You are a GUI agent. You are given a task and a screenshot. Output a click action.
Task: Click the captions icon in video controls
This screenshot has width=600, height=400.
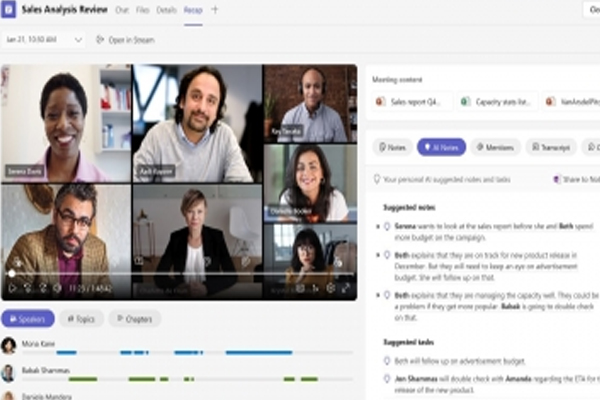(x=299, y=288)
